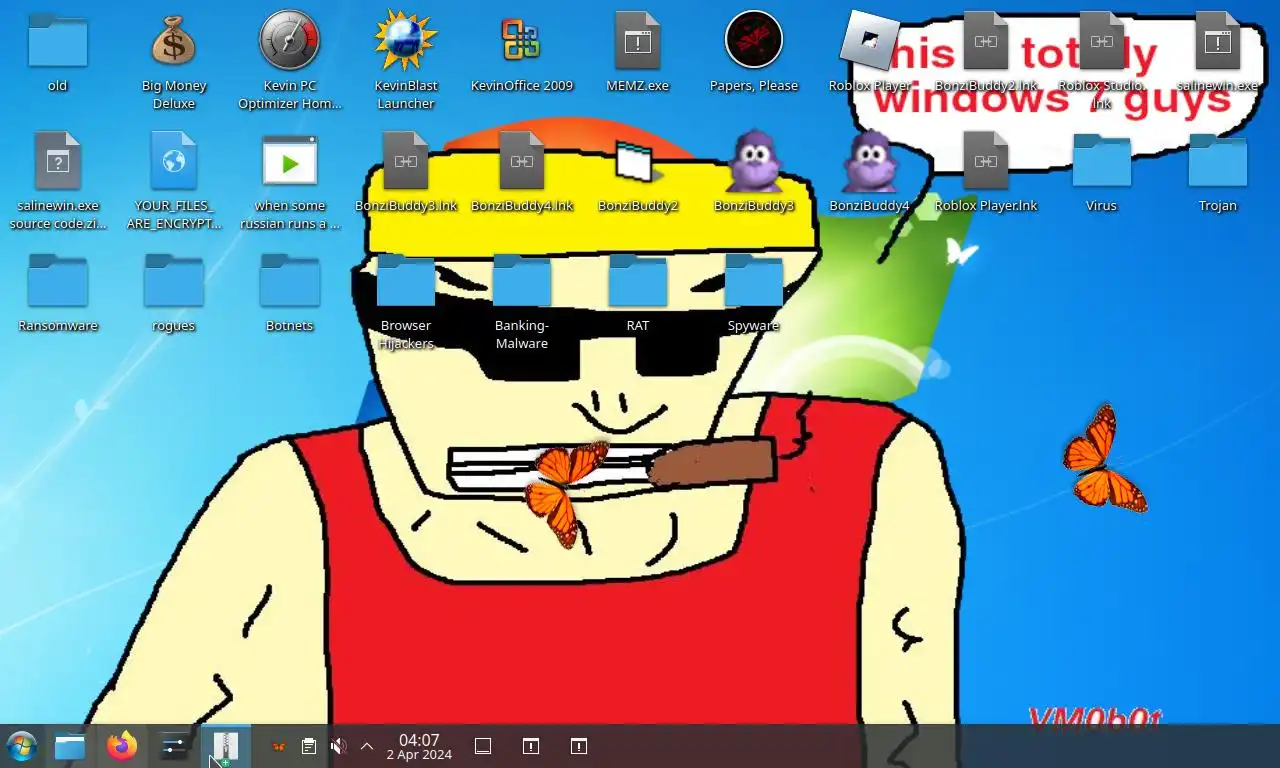This screenshot has height=768, width=1280.
Task: Unmute audio via the volume tray icon
Action: pyautogui.click(x=339, y=746)
